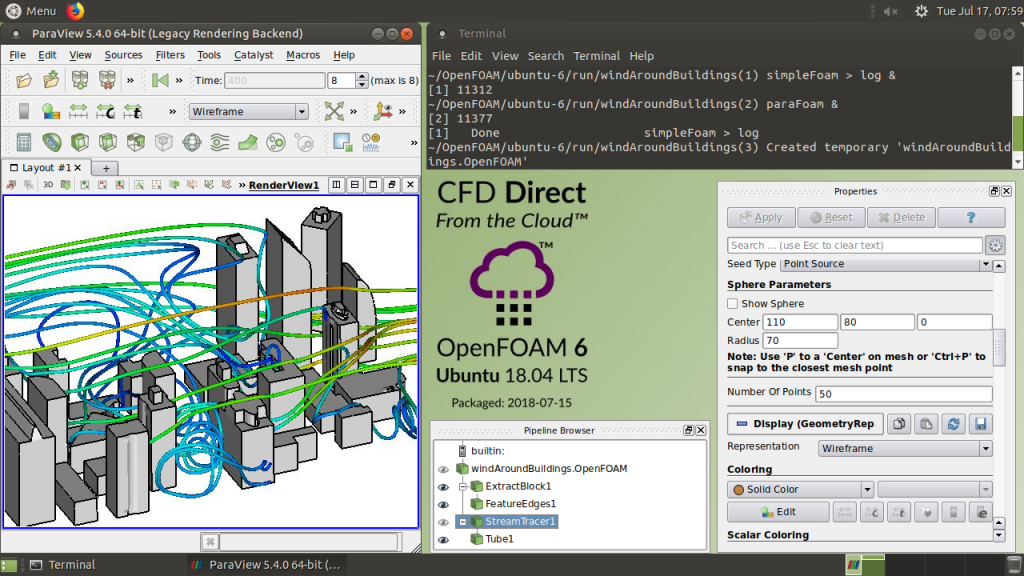Click the Delete button
1024x576 pixels.
(901, 217)
